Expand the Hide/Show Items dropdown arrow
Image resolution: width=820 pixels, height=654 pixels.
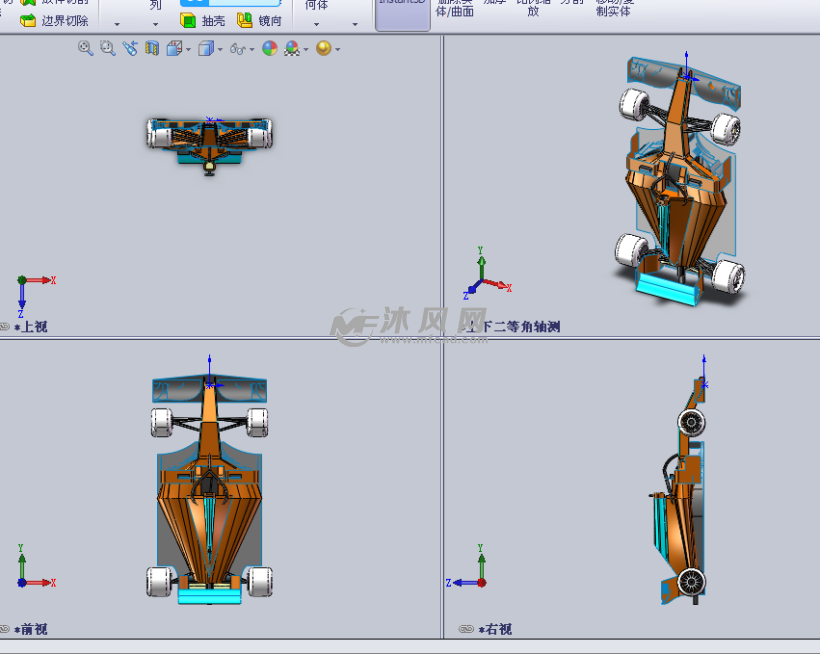[252, 50]
